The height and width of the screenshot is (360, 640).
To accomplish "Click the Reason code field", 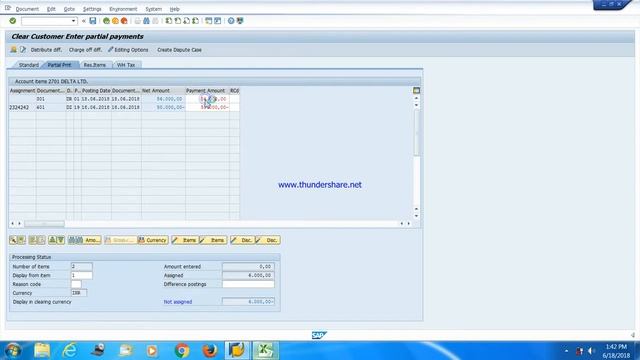I will [x=76, y=284].
